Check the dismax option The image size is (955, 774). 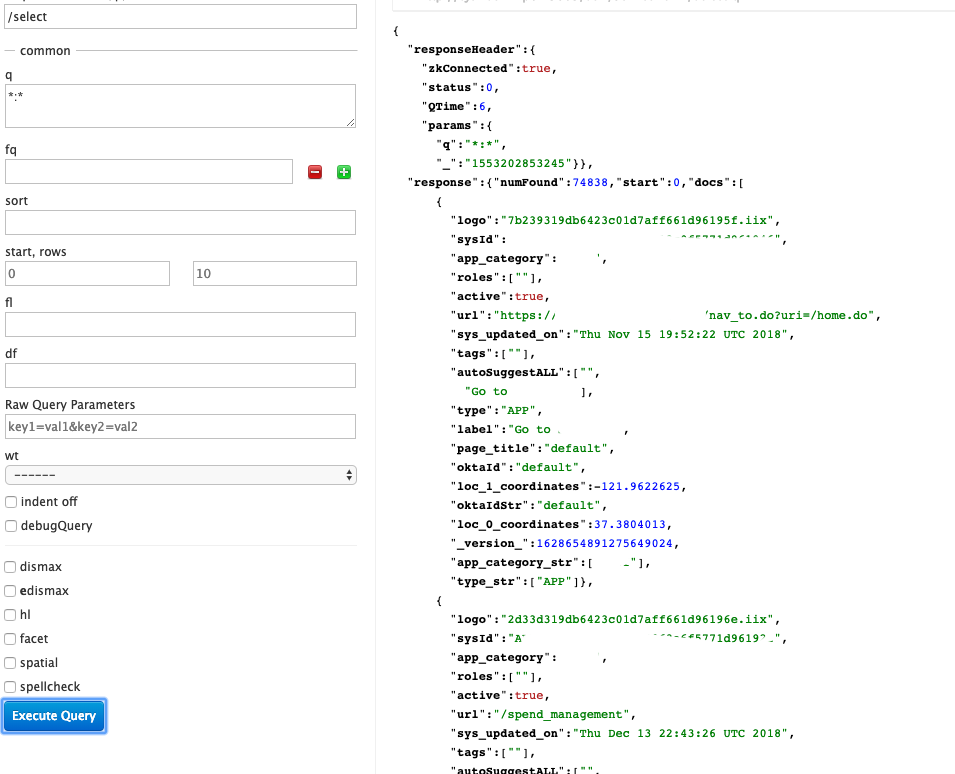11,567
